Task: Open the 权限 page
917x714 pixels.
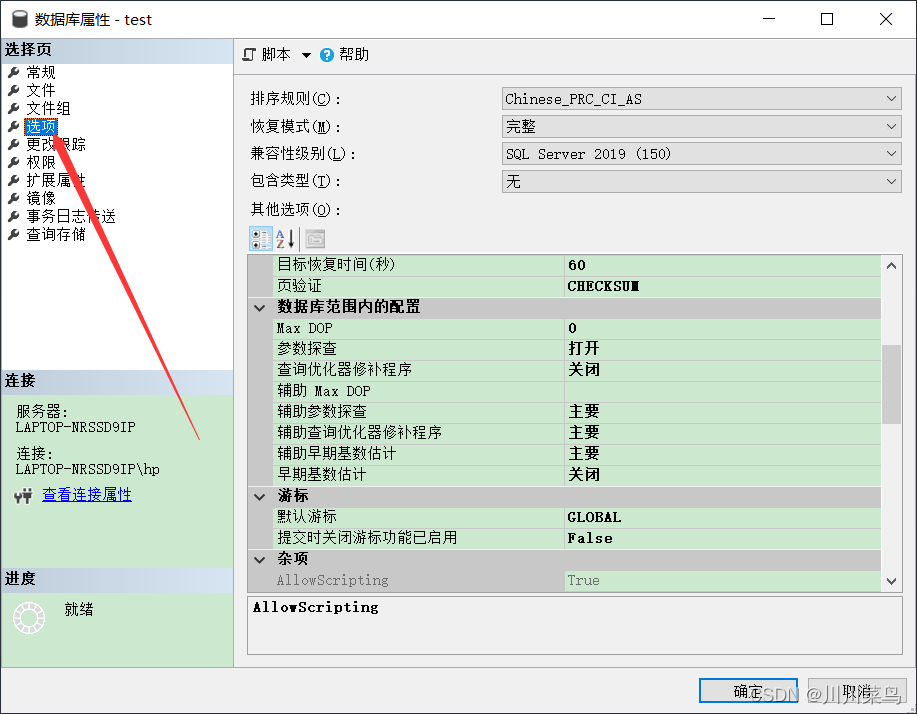Action: tap(41, 163)
